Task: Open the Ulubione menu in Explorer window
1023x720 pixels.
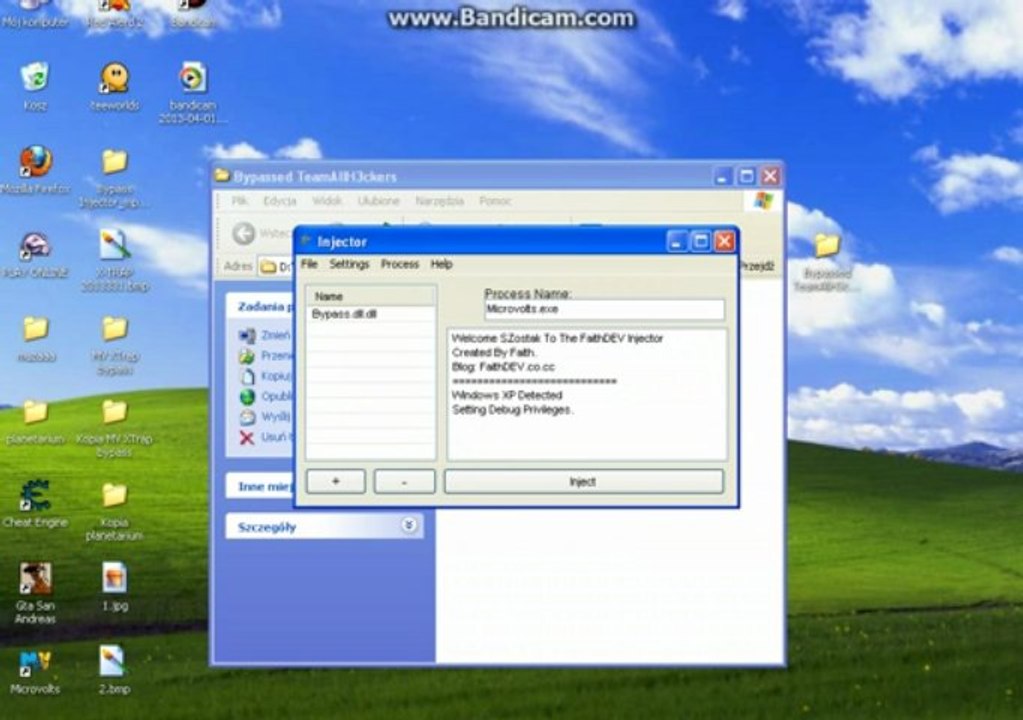Action: point(378,201)
